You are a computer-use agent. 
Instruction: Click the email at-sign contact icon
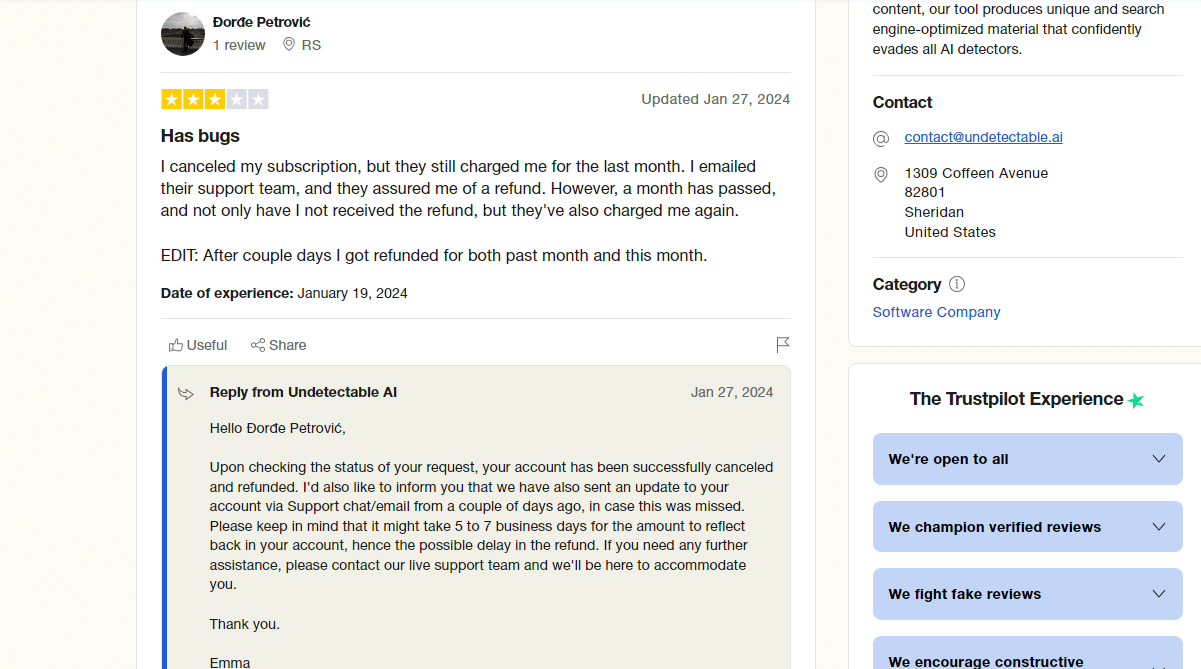(881, 138)
